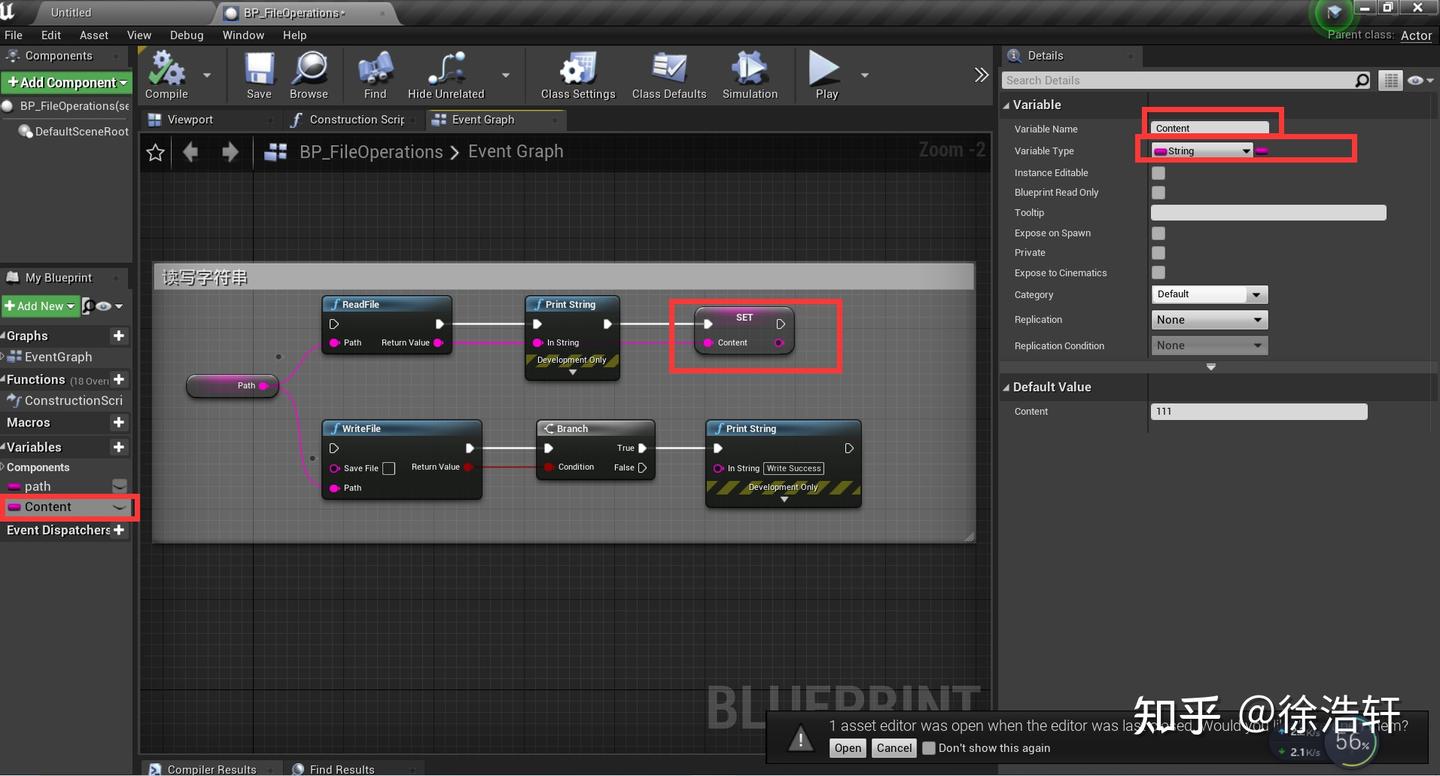
Task: Open Browse in content browser
Action: click(x=309, y=75)
